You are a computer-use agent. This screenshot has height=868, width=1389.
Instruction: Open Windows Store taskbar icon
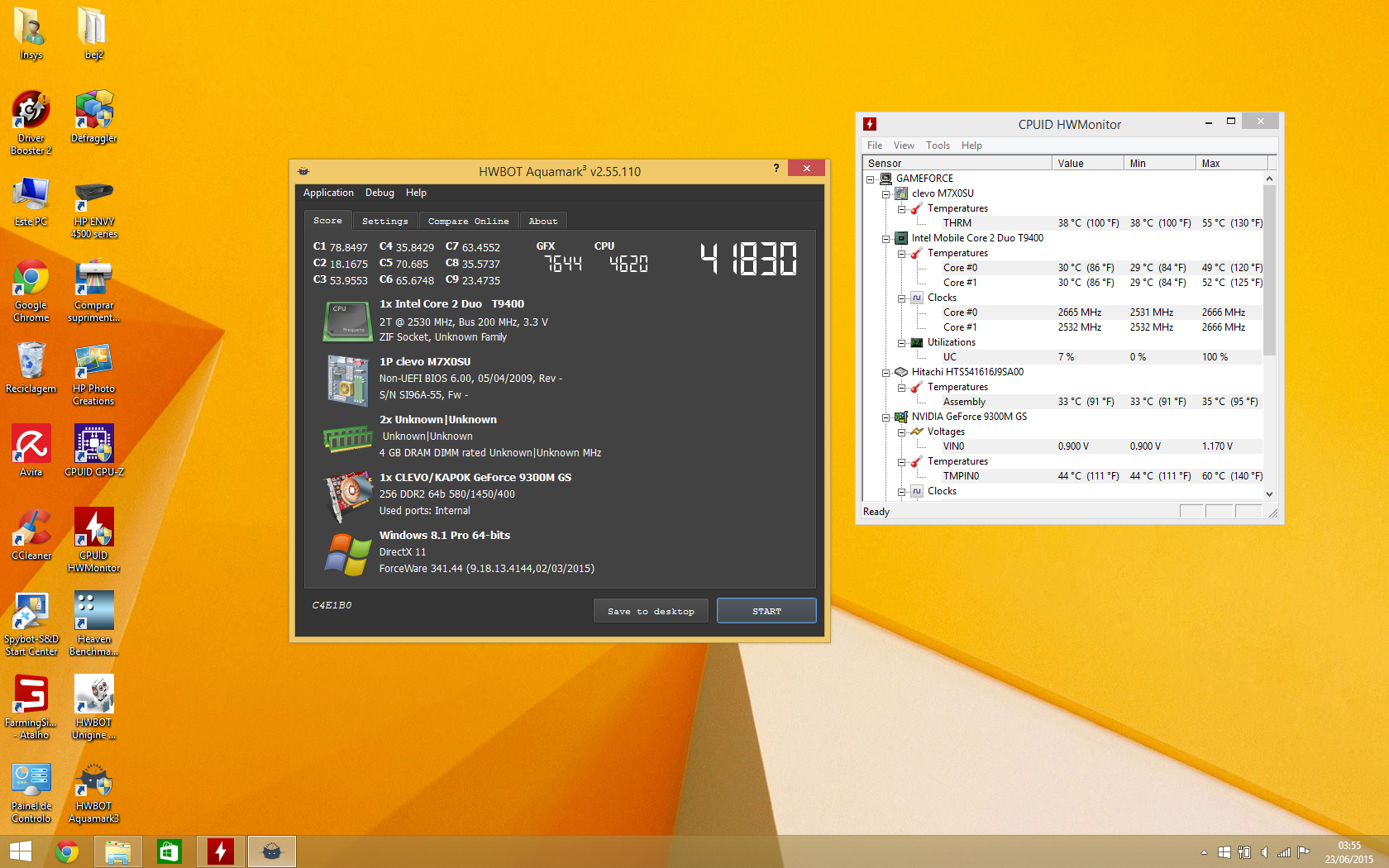click(169, 851)
